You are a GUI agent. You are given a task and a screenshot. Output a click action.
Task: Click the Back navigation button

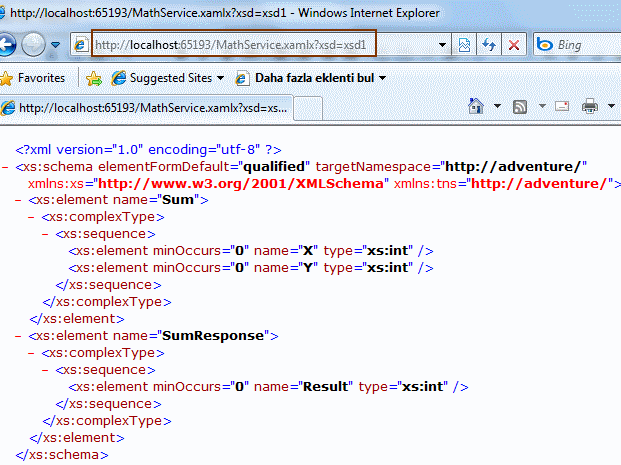coord(7,45)
